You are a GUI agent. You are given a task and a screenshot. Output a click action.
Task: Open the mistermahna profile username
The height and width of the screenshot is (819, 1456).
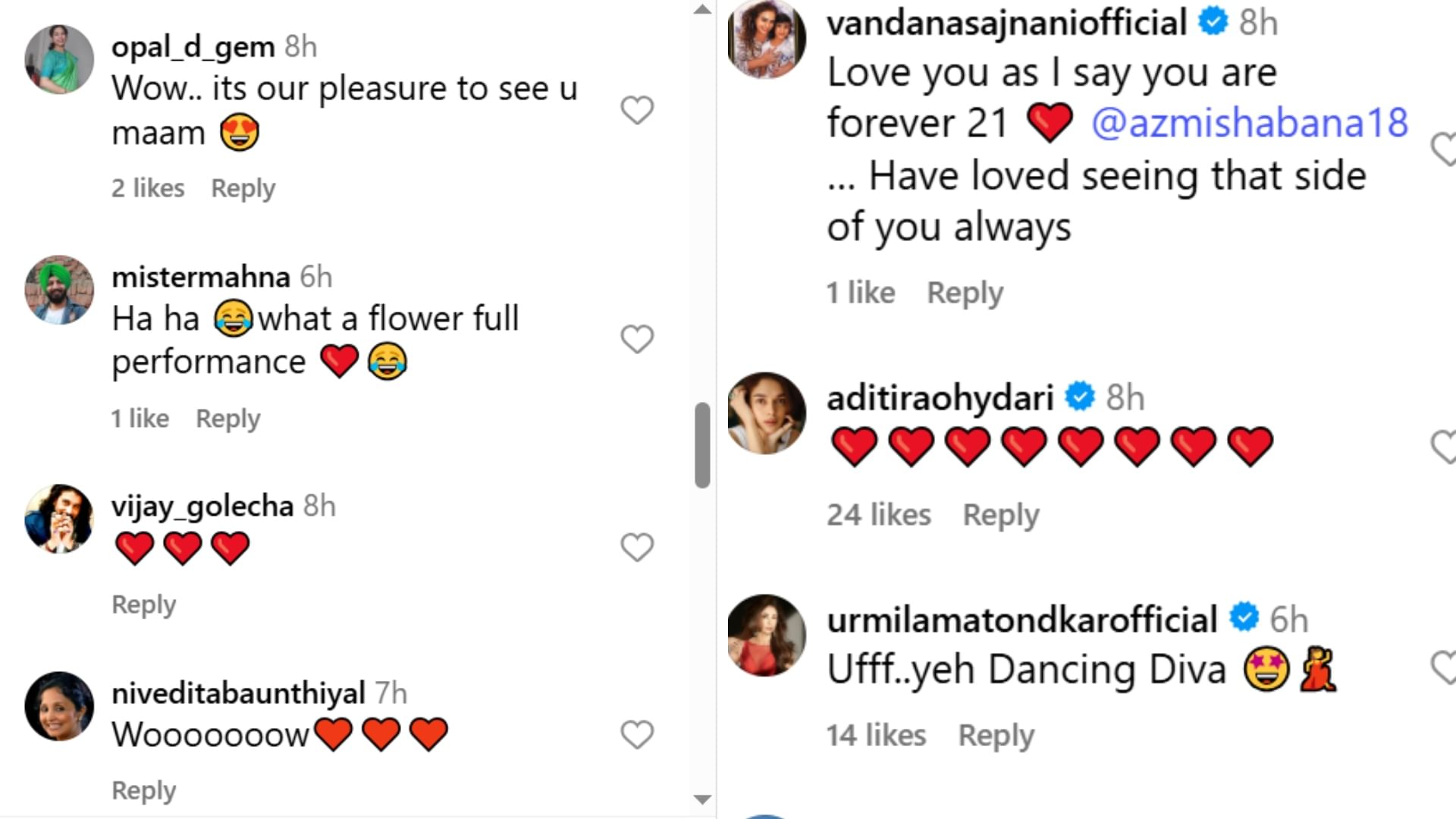[200, 278]
